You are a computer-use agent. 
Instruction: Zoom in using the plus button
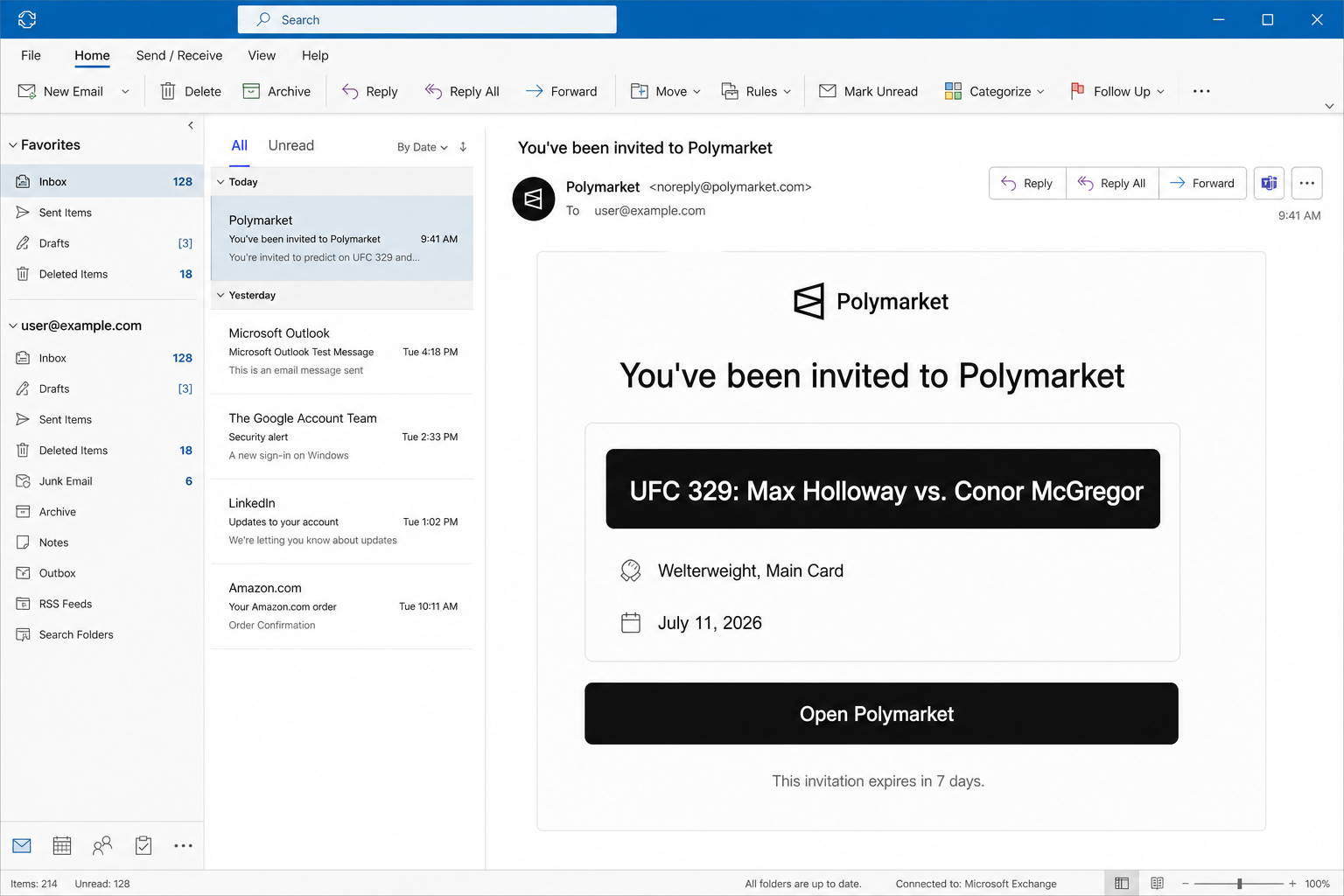tap(1292, 884)
